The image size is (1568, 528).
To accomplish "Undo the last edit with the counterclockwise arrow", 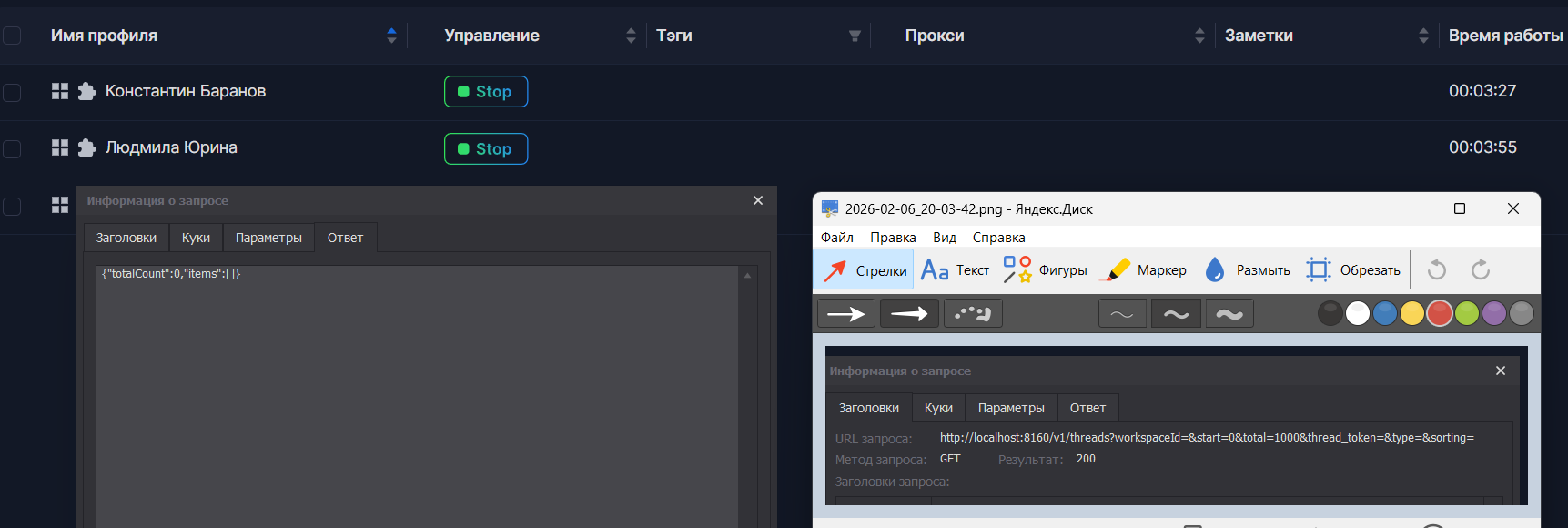I will (x=1437, y=270).
